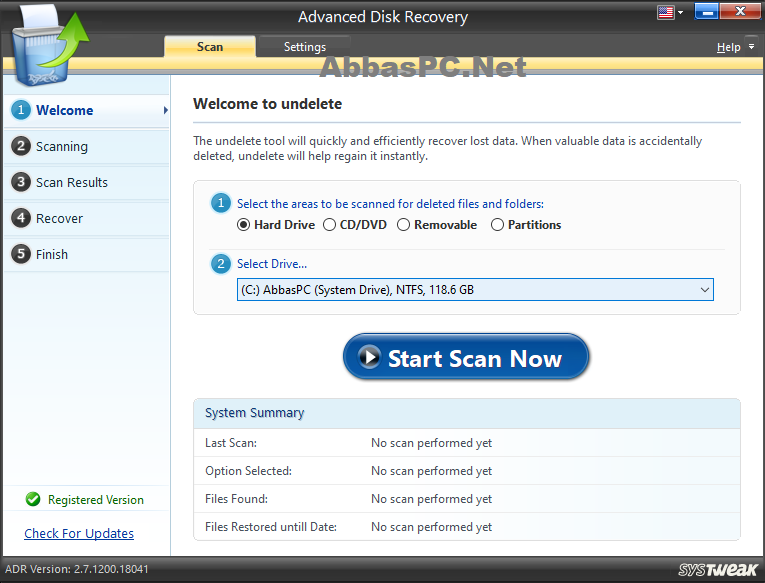765x583 pixels.
Task: Select Recover in the sidebar
Action: click(x=87, y=219)
